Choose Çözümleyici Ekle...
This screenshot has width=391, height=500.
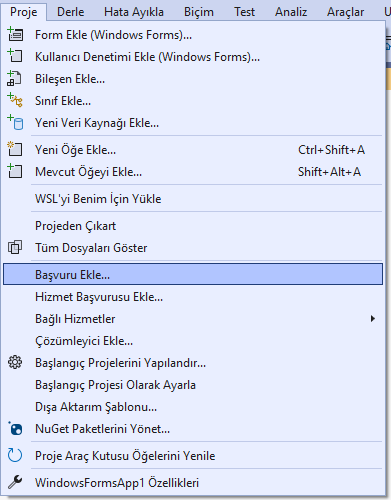tap(193, 341)
